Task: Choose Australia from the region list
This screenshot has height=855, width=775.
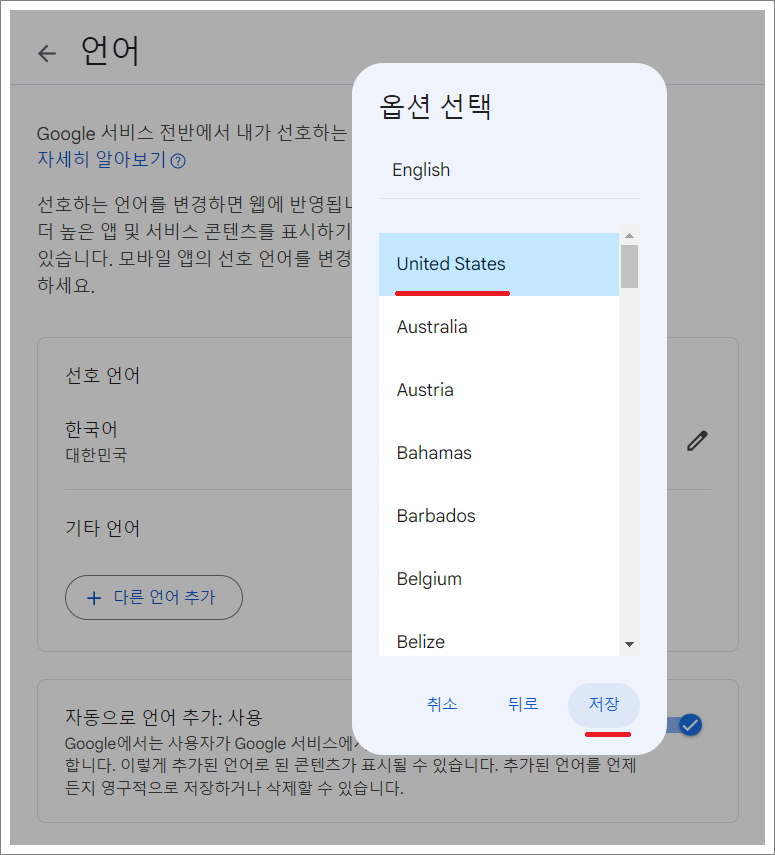Action: (498, 327)
